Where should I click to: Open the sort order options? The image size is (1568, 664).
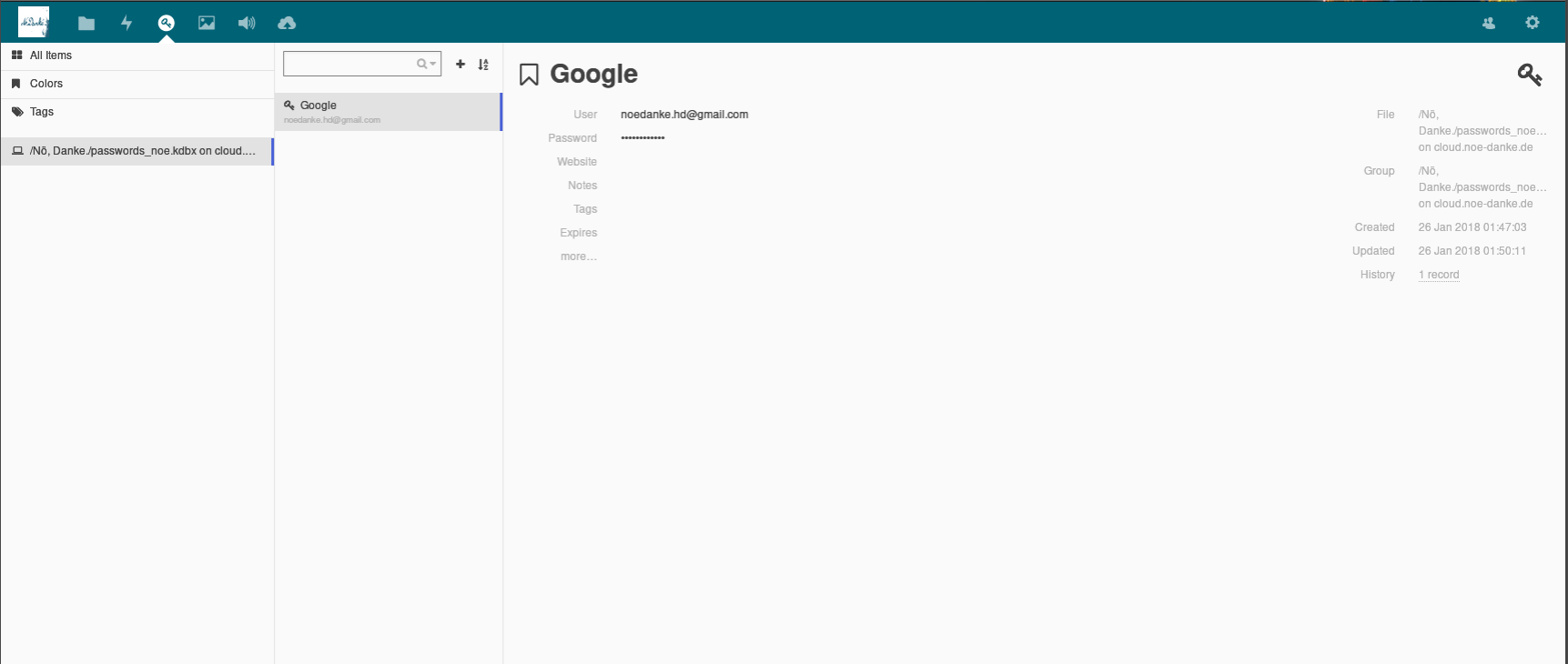[483, 64]
